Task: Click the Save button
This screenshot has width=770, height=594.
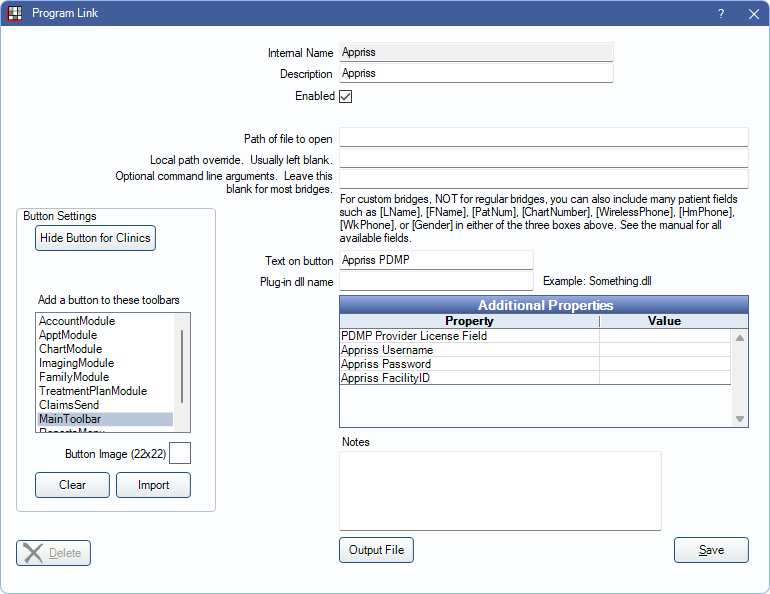Action: click(x=711, y=550)
